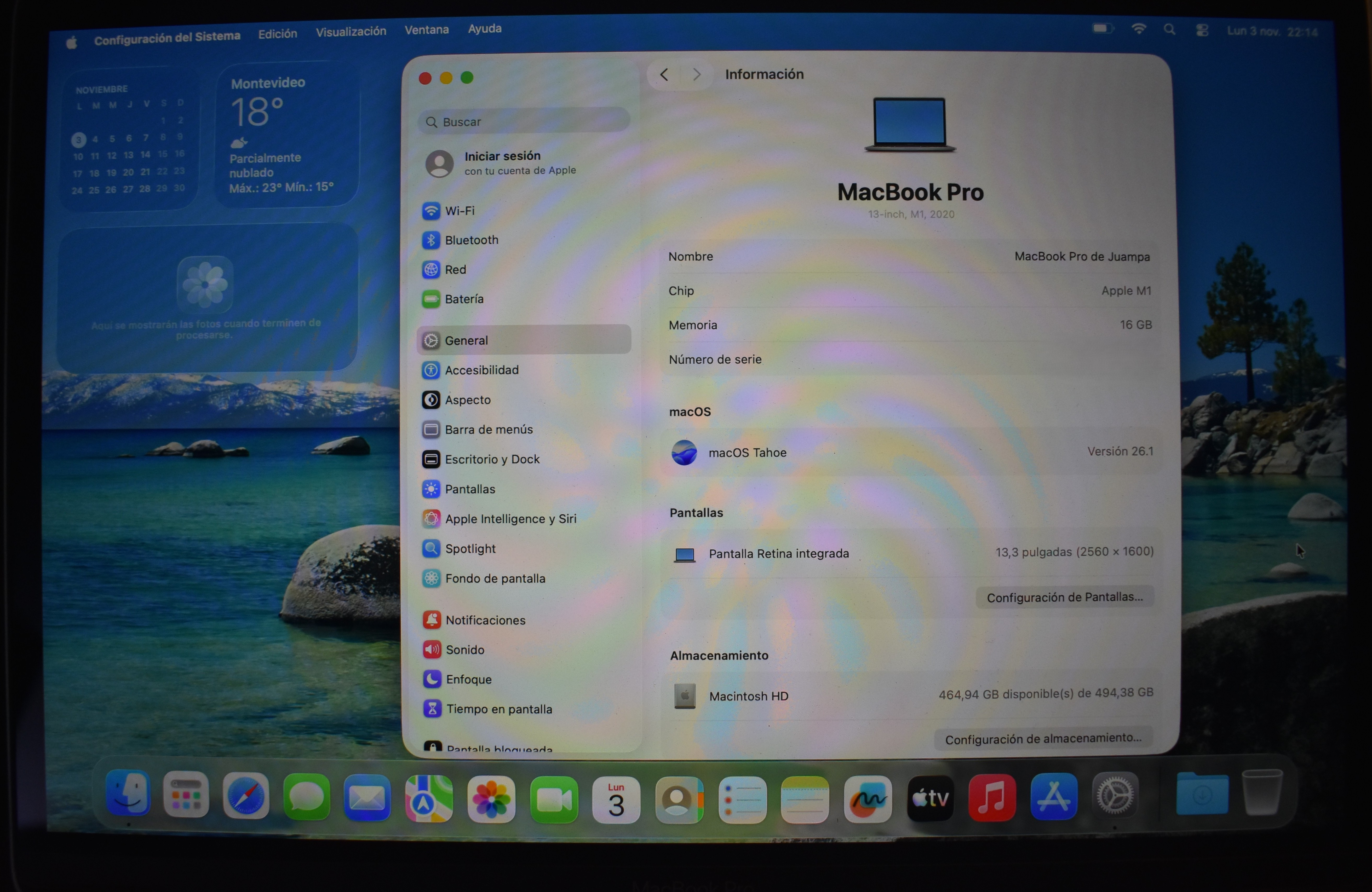Image resolution: width=1372 pixels, height=892 pixels.
Task: Click the Chip row showing Apple M1
Action: point(910,291)
